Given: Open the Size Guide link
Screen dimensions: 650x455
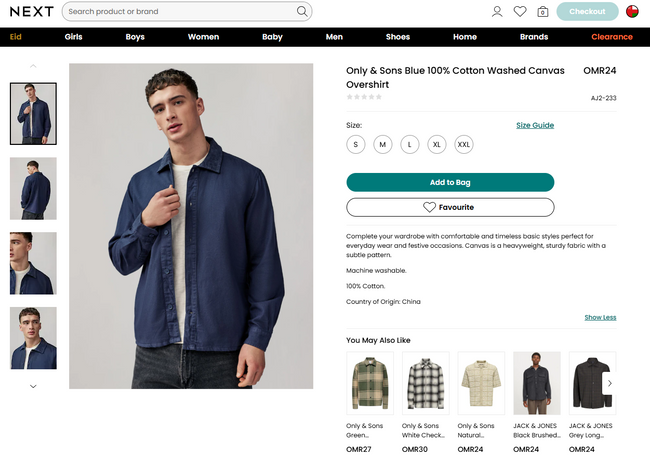Looking at the screenshot, I should tap(534, 125).
